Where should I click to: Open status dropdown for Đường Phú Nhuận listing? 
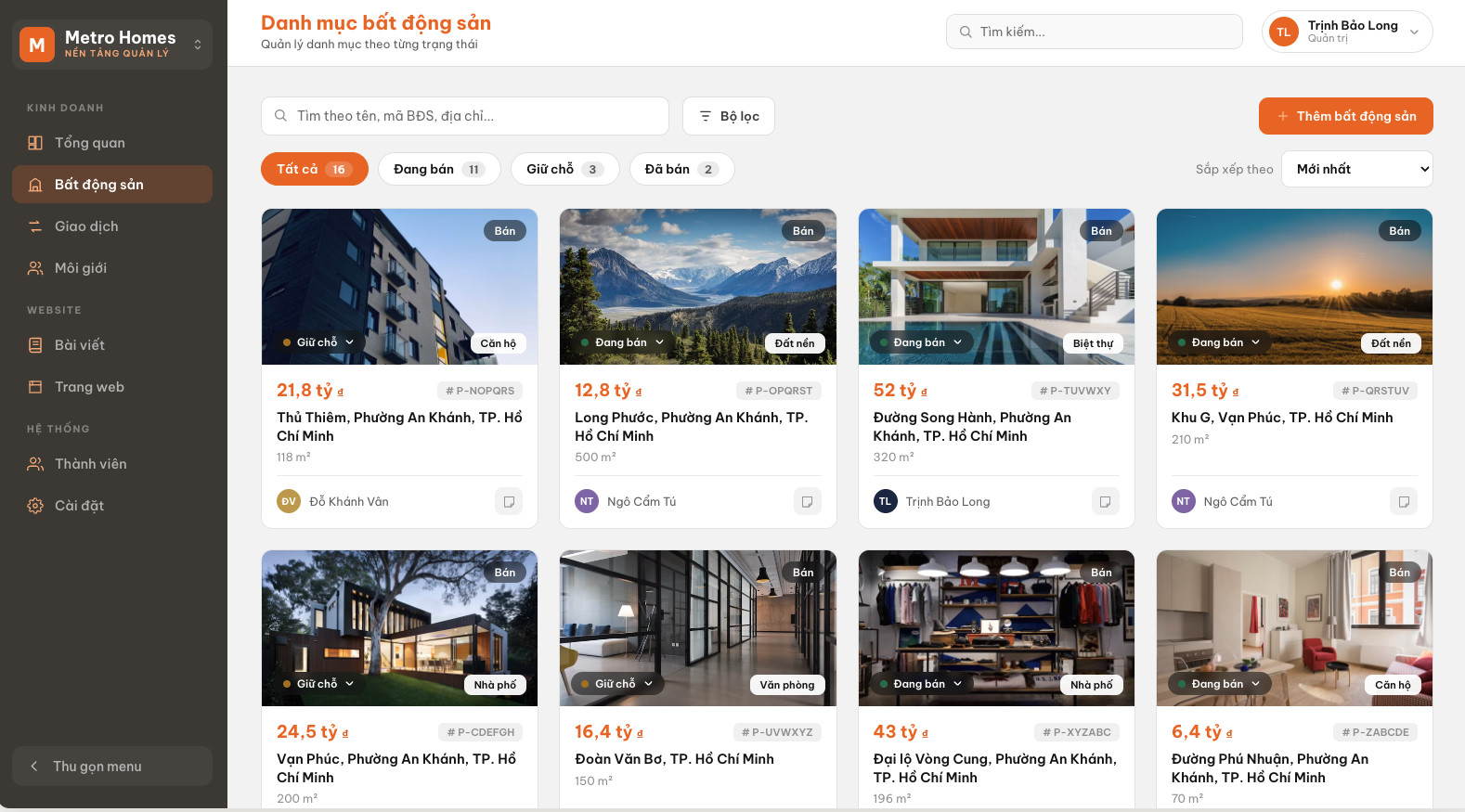(1219, 684)
